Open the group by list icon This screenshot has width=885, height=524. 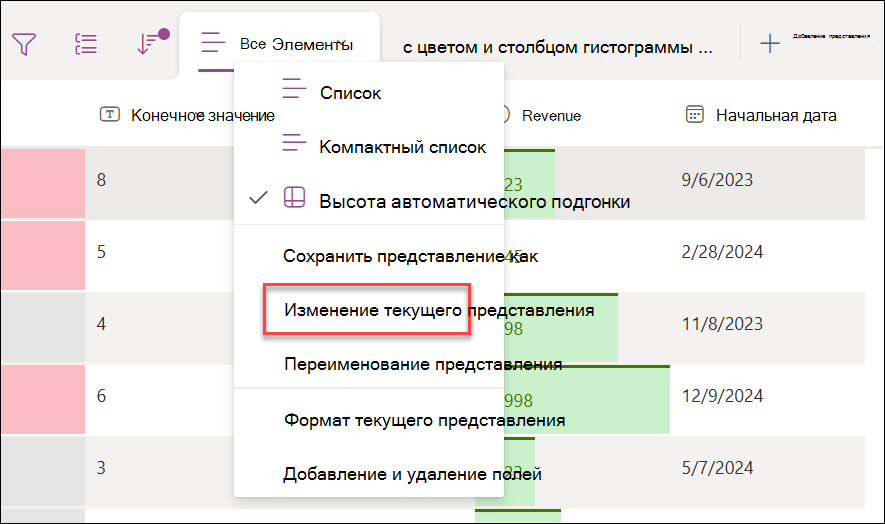pyautogui.click(x=86, y=44)
